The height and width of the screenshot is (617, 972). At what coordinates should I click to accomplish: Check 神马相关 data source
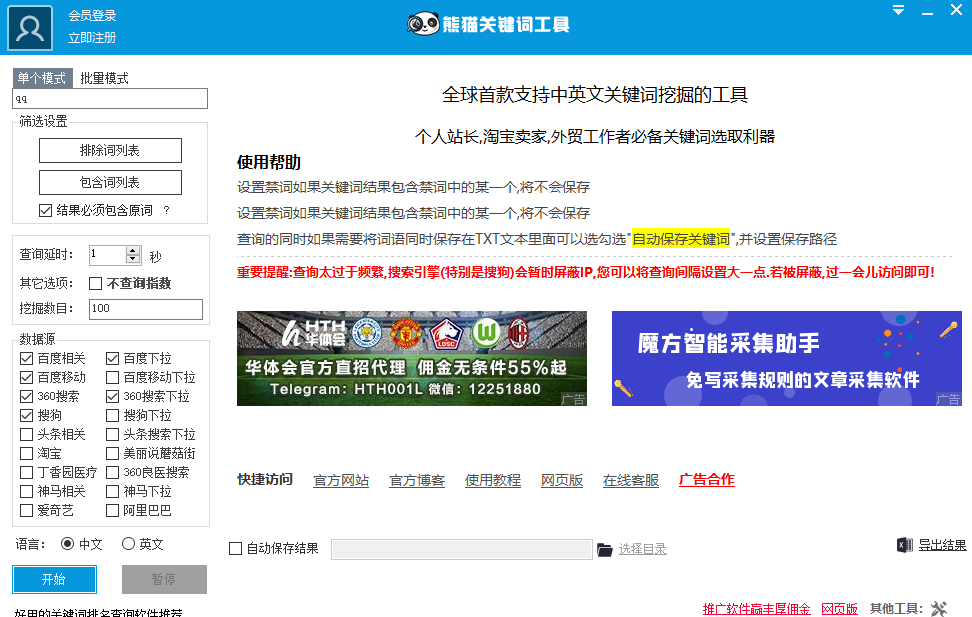pyautogui.click(x=26, y=491)
